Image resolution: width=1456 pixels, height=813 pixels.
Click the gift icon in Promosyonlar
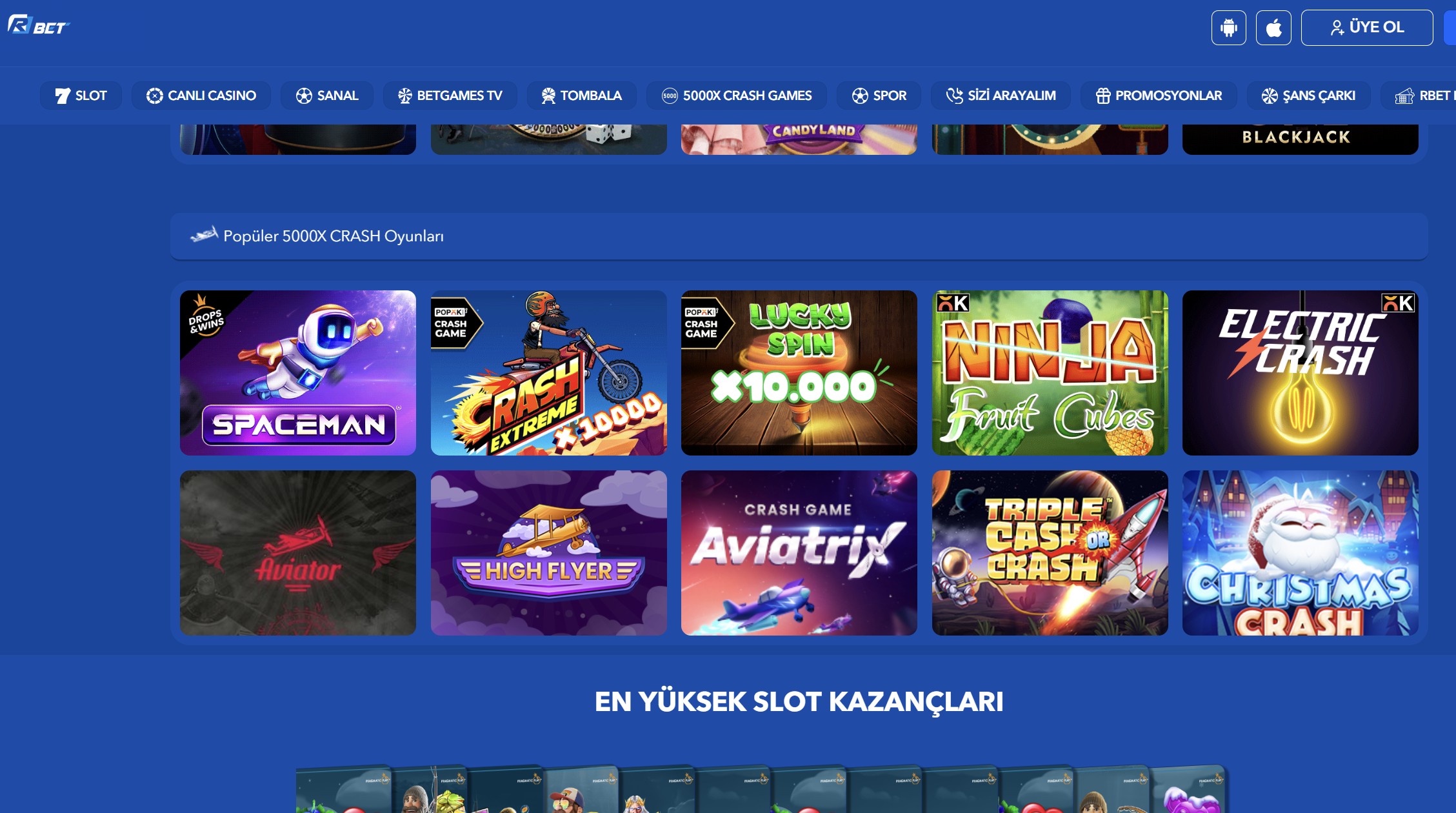[1103, 96]
